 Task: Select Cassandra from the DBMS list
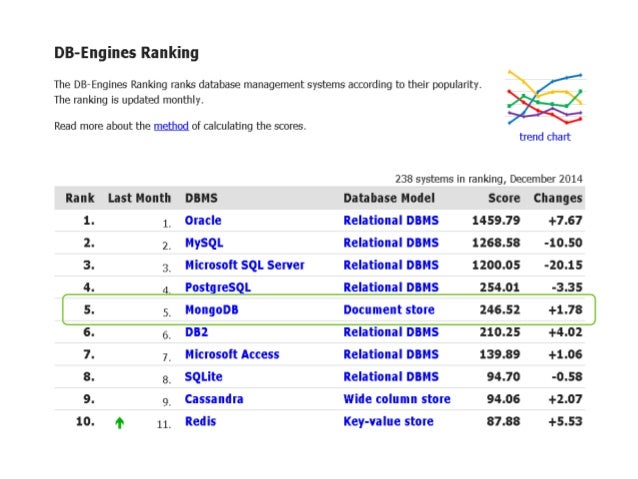click(x=214, y=399)
